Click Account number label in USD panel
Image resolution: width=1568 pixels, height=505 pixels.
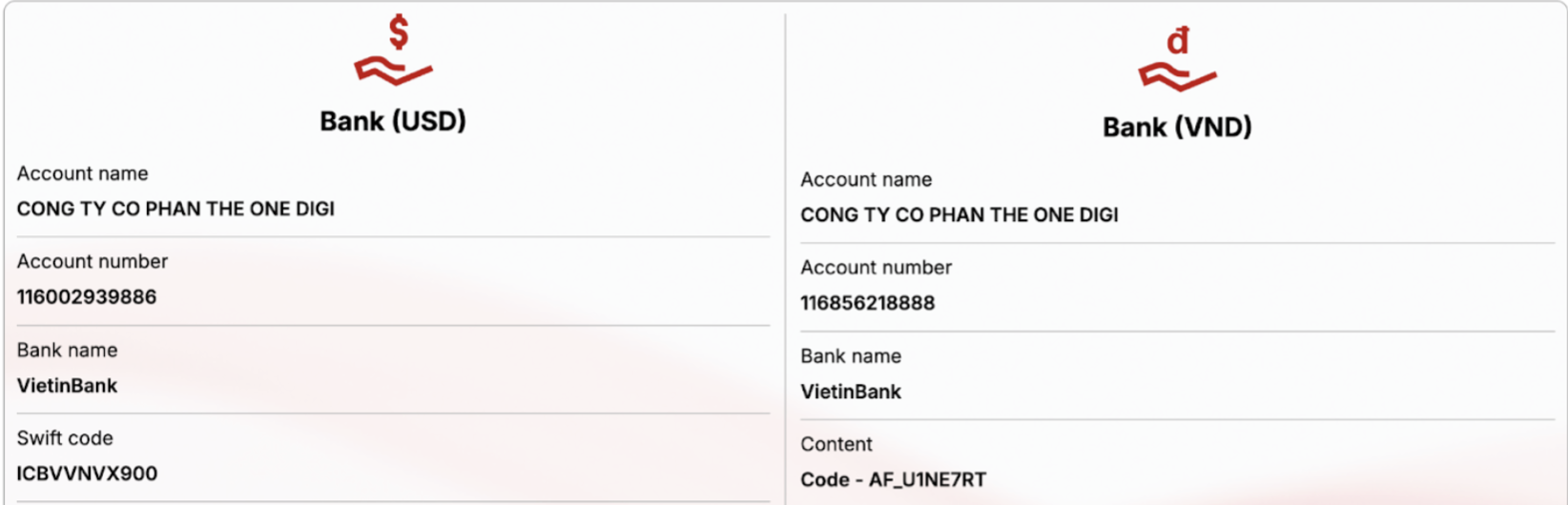tap(93, 261)
